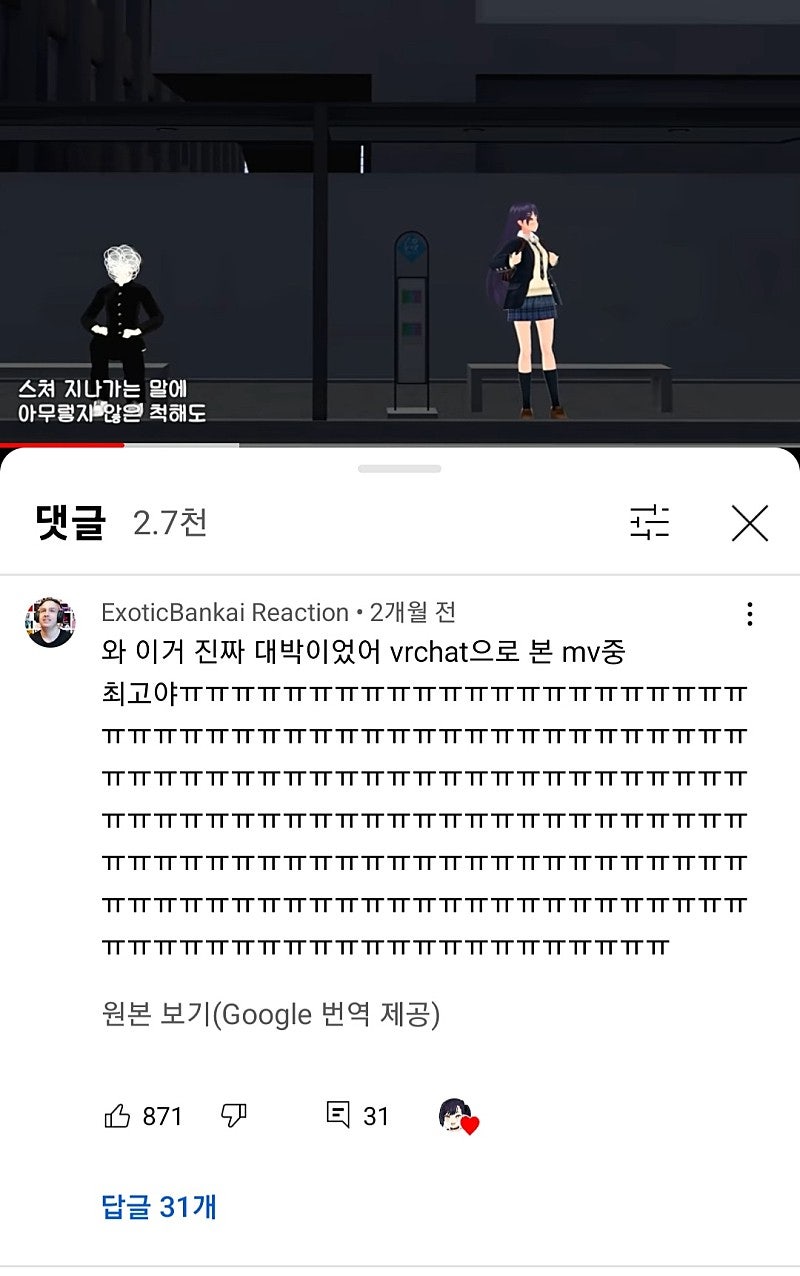The width and height of the screenshot is (800, 1276).
Task: Open the ExoticBankai Reaction channel name
Action: coord(225,612)
